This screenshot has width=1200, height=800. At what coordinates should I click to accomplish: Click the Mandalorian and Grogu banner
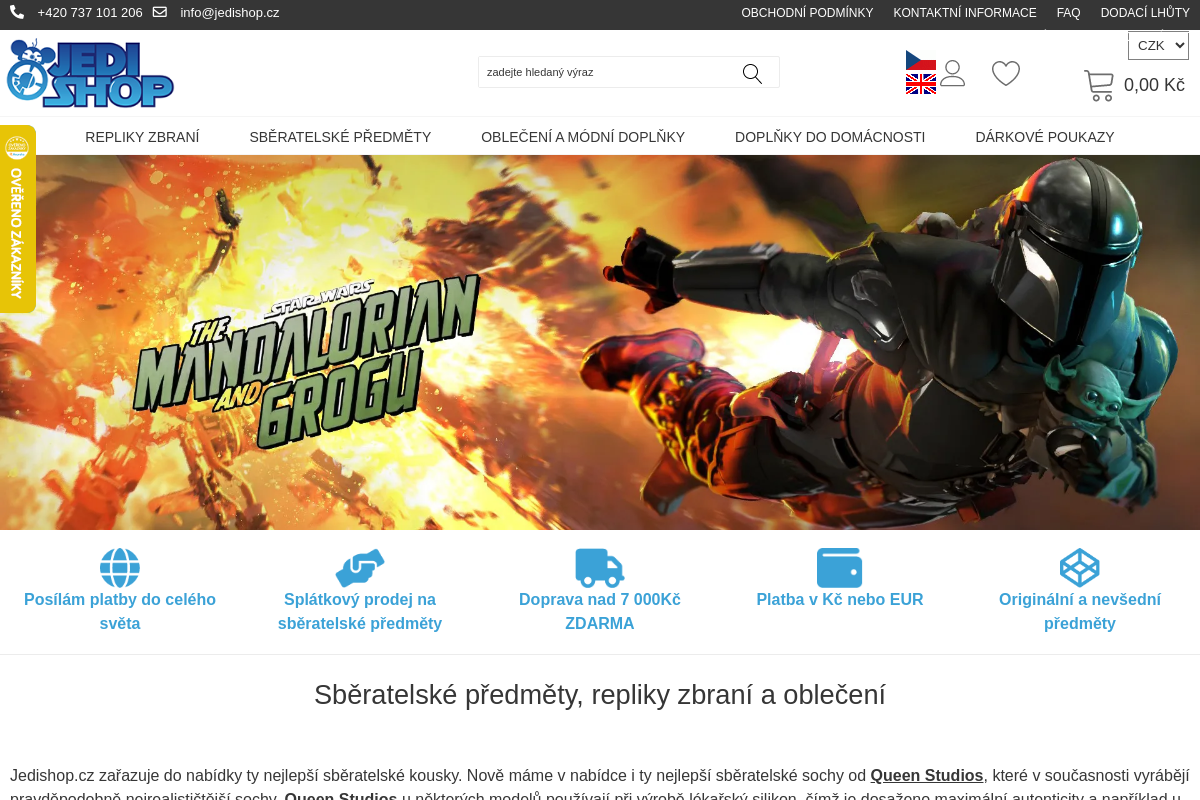click(600, 342)
